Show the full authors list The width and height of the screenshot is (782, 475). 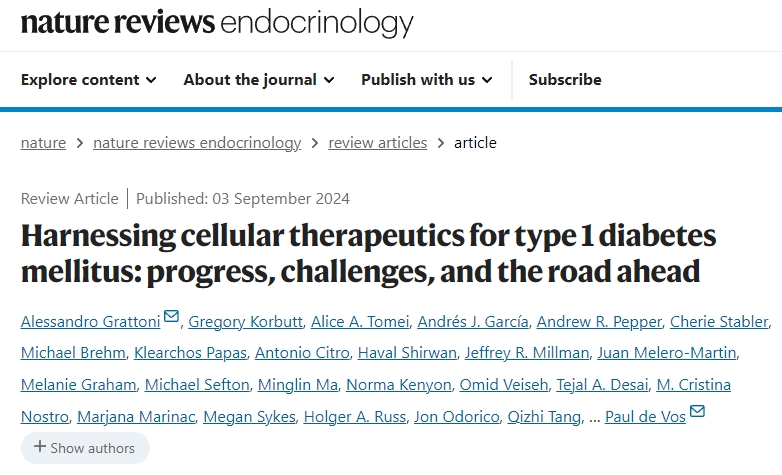85,448
